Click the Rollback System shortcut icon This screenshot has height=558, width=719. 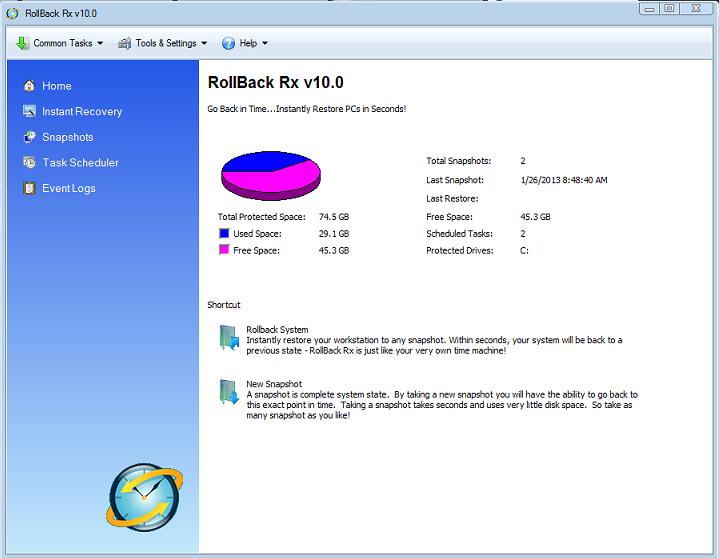(229, 338)
